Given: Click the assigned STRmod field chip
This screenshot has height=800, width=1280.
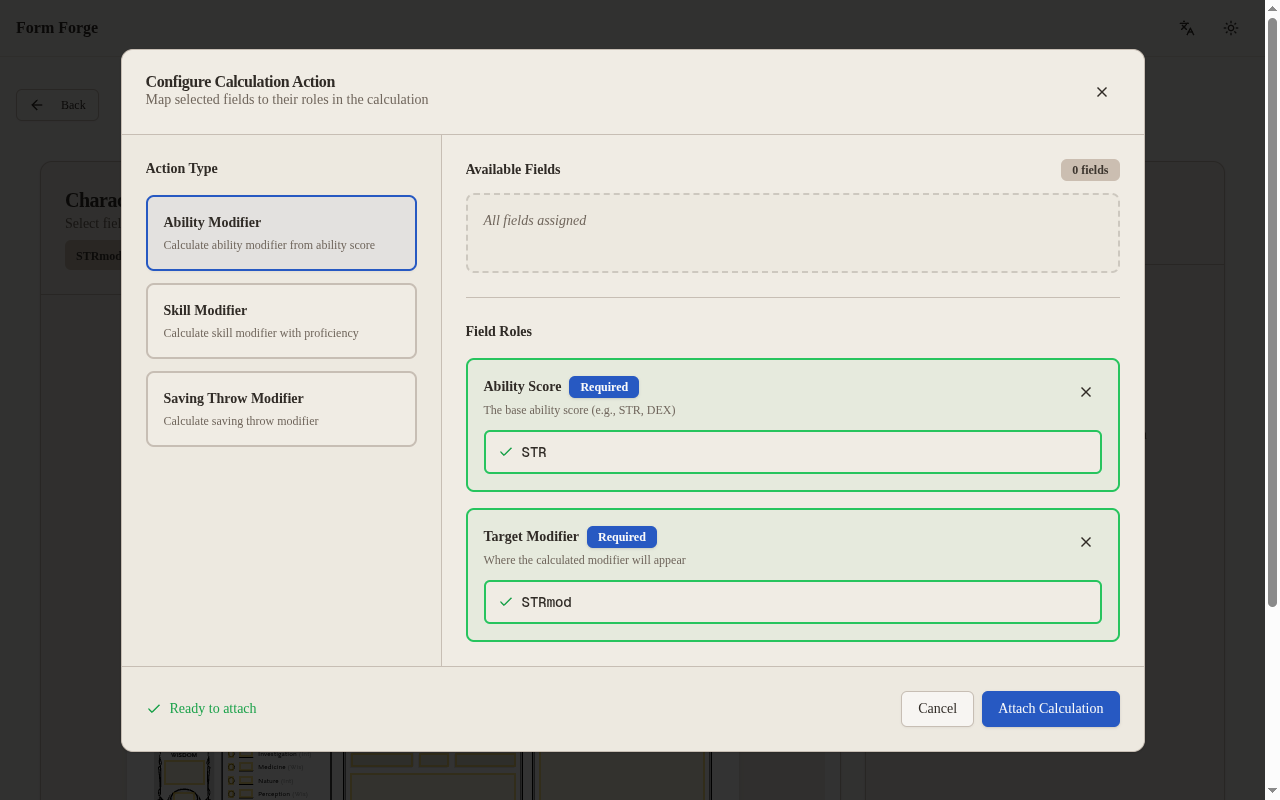Looking at the screenshot, I should [x=793, y=602].
